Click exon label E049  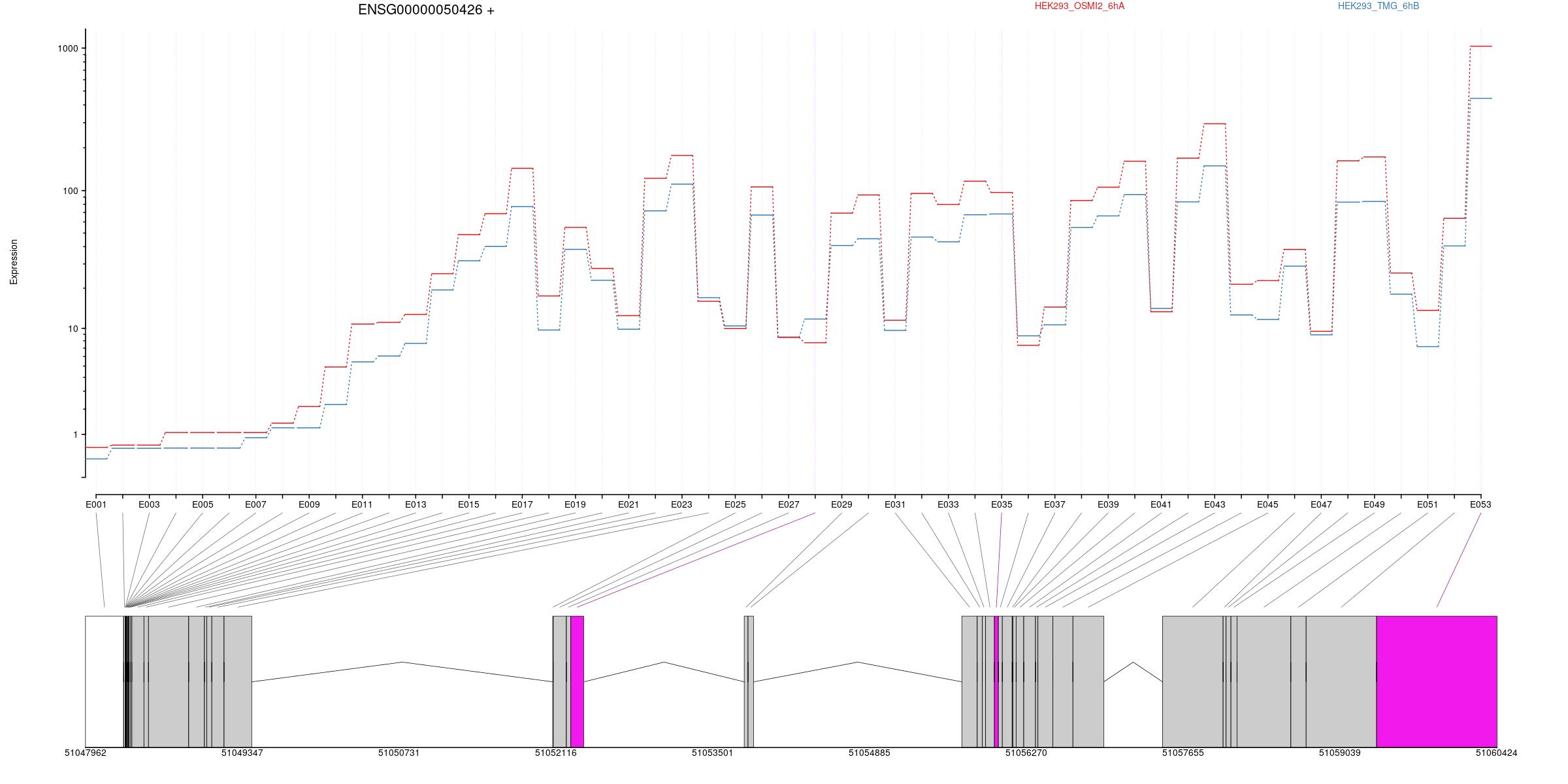[x=1374, y=504]
